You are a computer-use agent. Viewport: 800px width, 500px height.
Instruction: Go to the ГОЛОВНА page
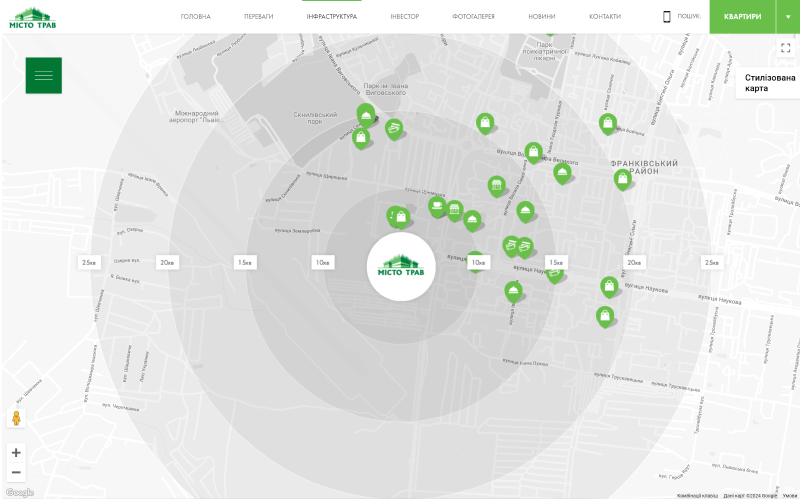point(195,17)
